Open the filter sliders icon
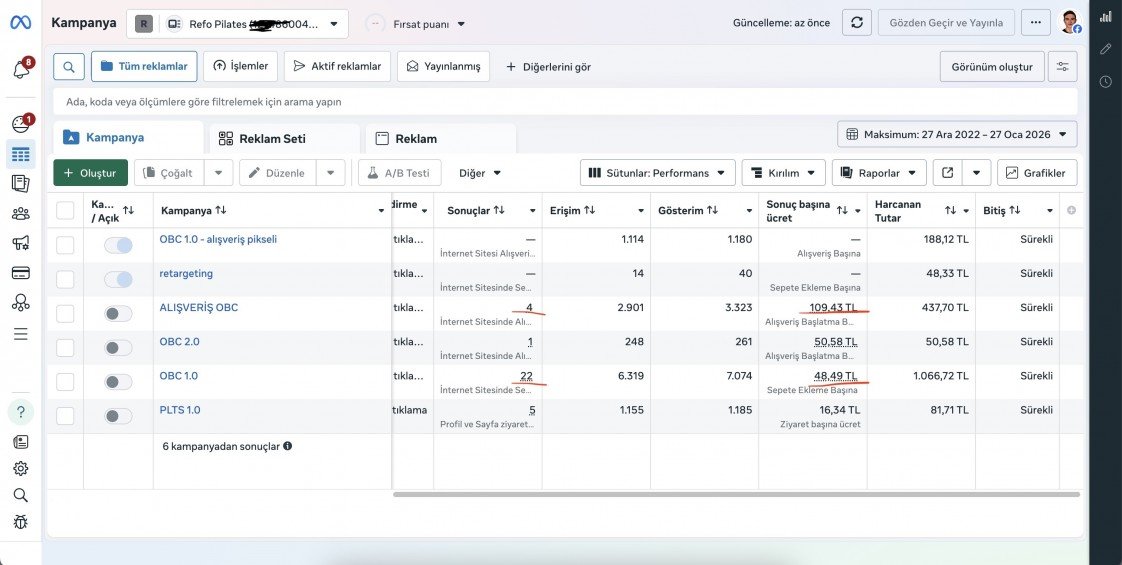Image resolution: width=1122 pixels, height=565 pixels. coord(1063,67)
